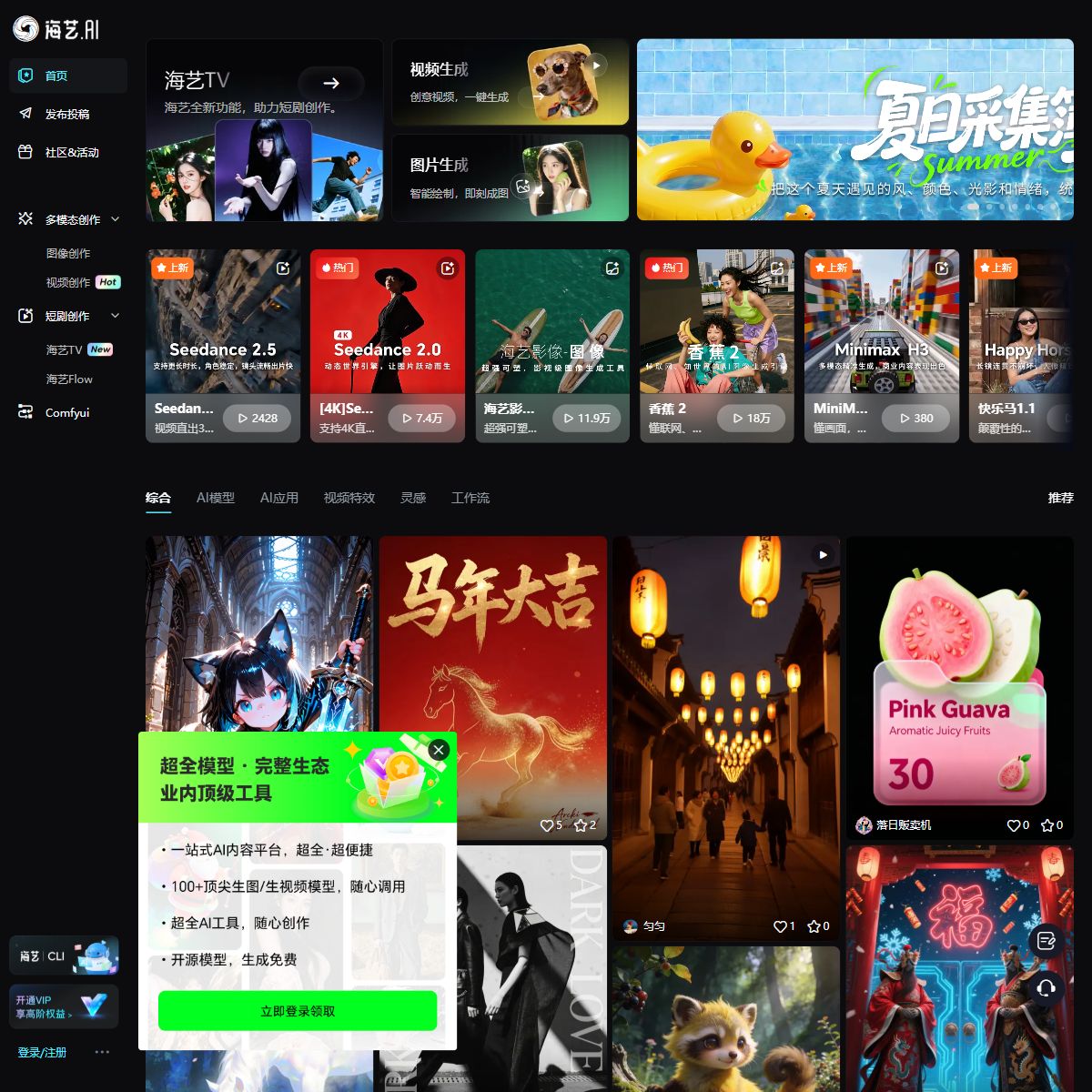Open 海艺Flow in sidebar
The height and width of the screenshot is (1092, 1092).
coord(69,379)
